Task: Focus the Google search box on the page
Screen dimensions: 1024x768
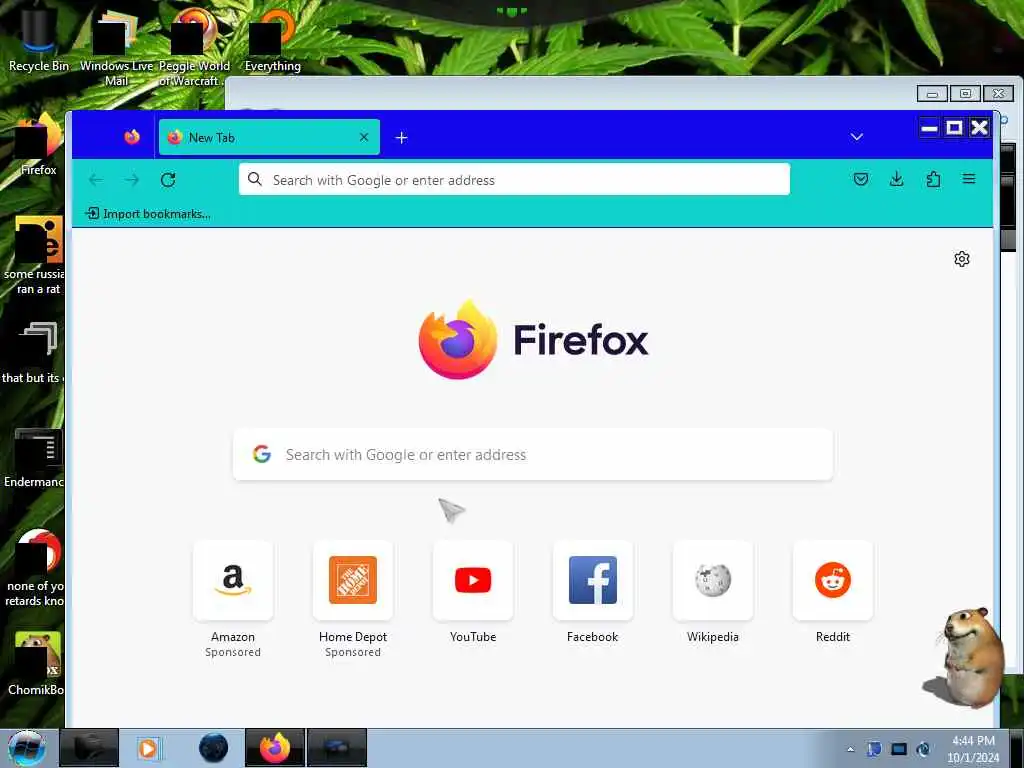Action: [533, 455]
